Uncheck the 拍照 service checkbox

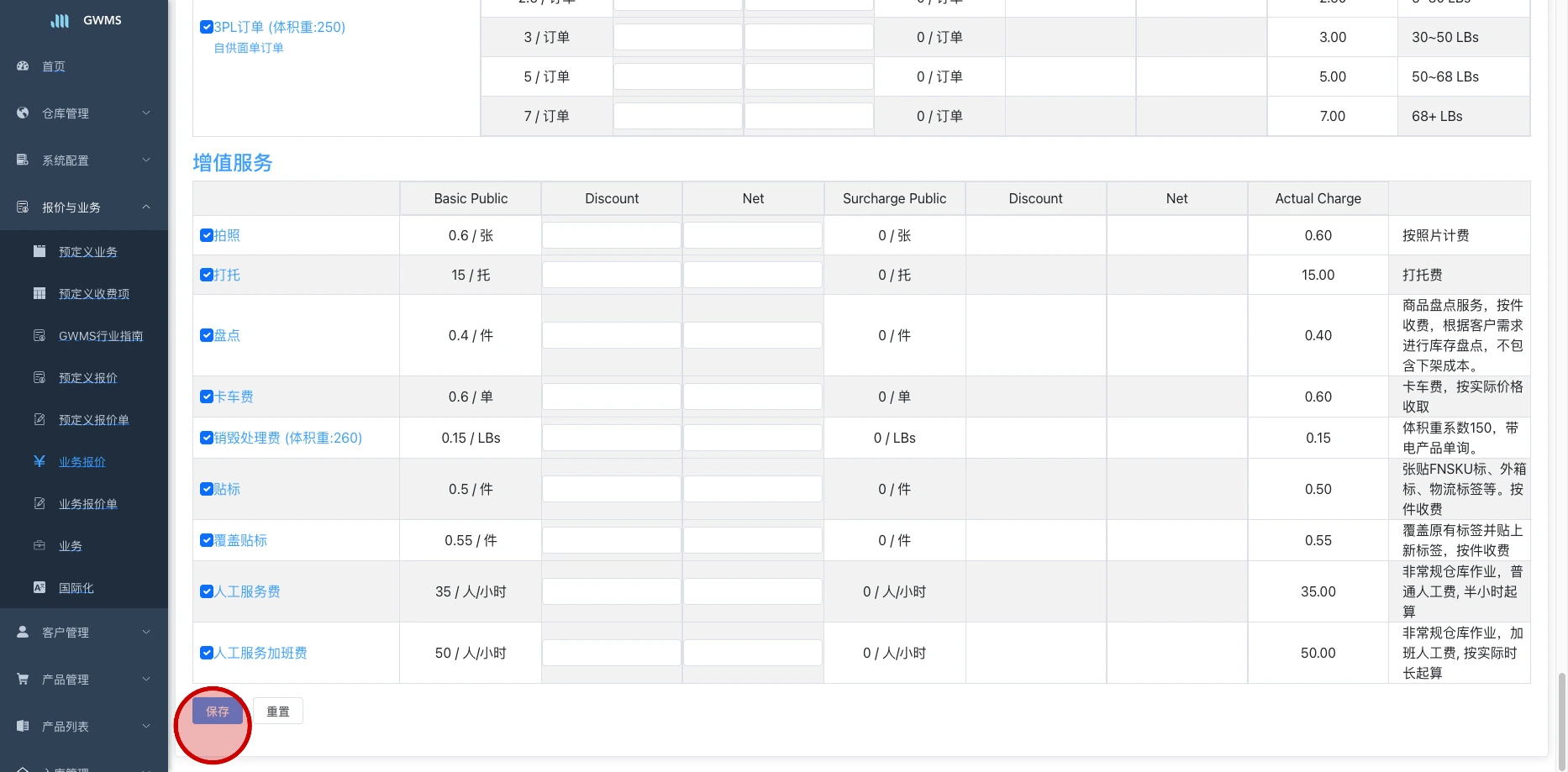tap(207, 235)
